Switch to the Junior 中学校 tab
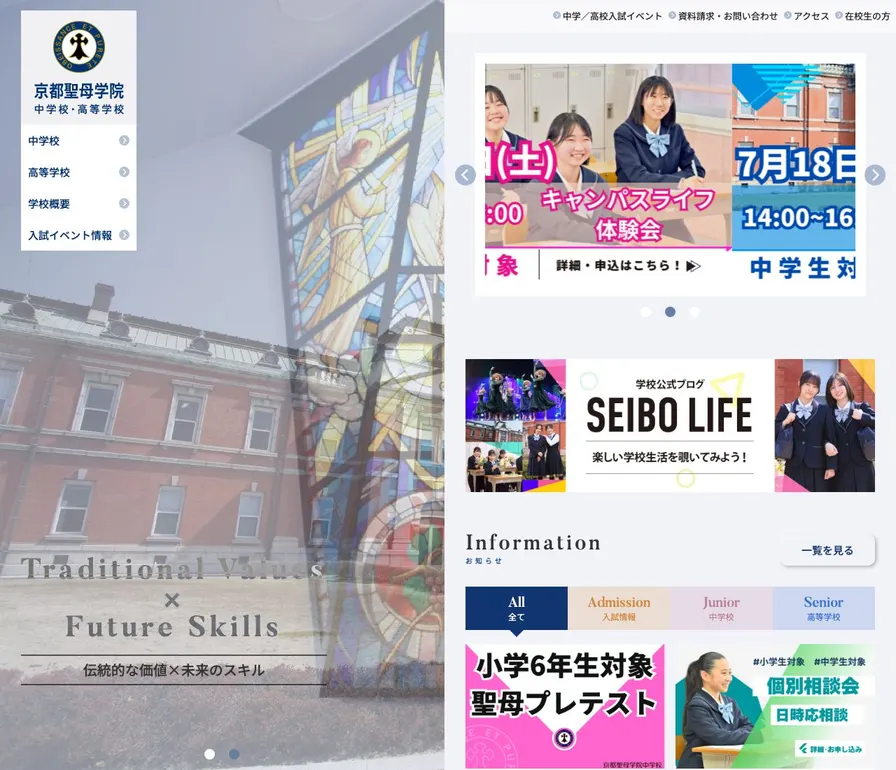Screen dimensions: 896x770 721,608
